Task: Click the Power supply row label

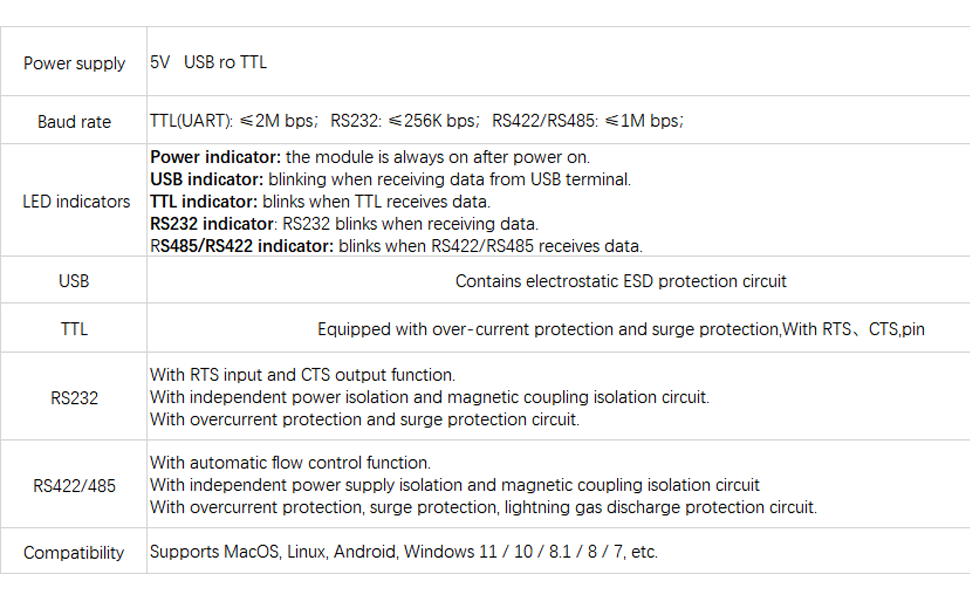Action: (x=74, y=63)
